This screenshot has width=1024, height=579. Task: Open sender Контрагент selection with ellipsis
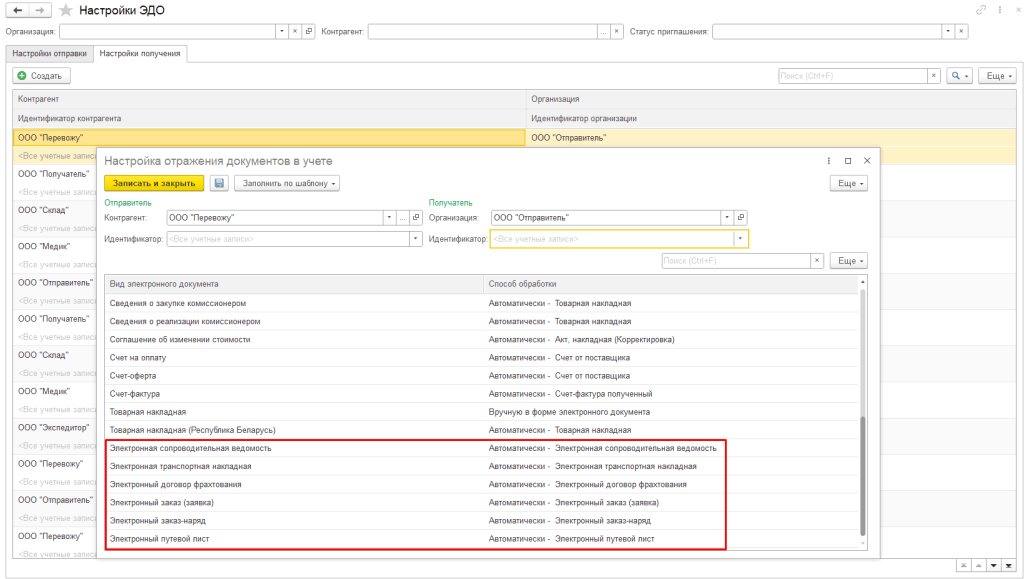403,217
